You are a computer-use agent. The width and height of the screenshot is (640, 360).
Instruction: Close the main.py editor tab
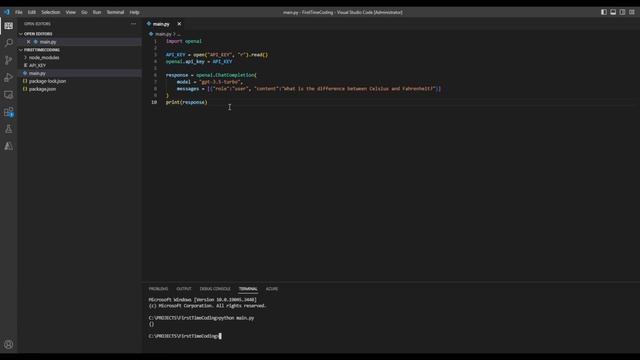[x=179, y=24]
